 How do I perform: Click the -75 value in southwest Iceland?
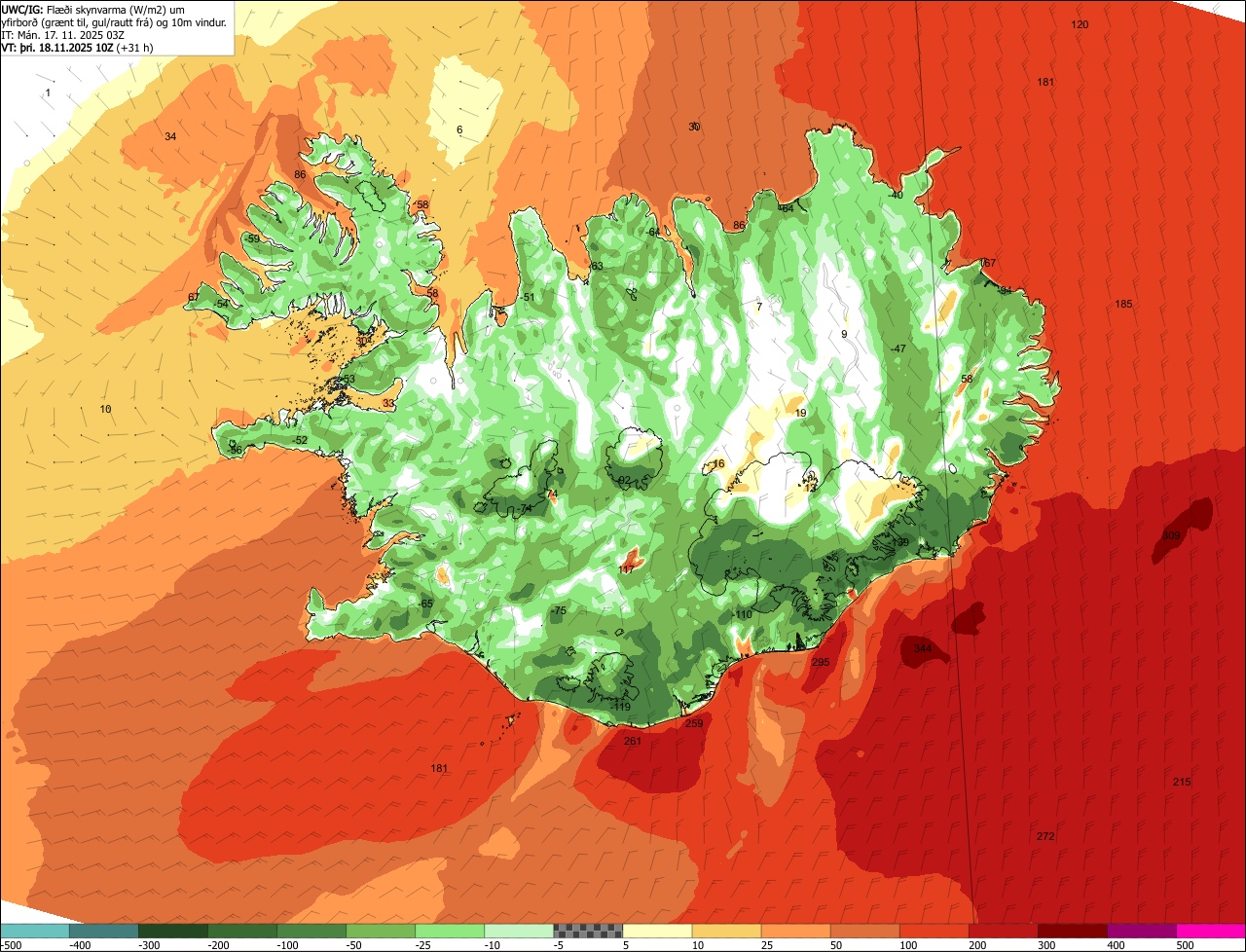click(558, 610)
